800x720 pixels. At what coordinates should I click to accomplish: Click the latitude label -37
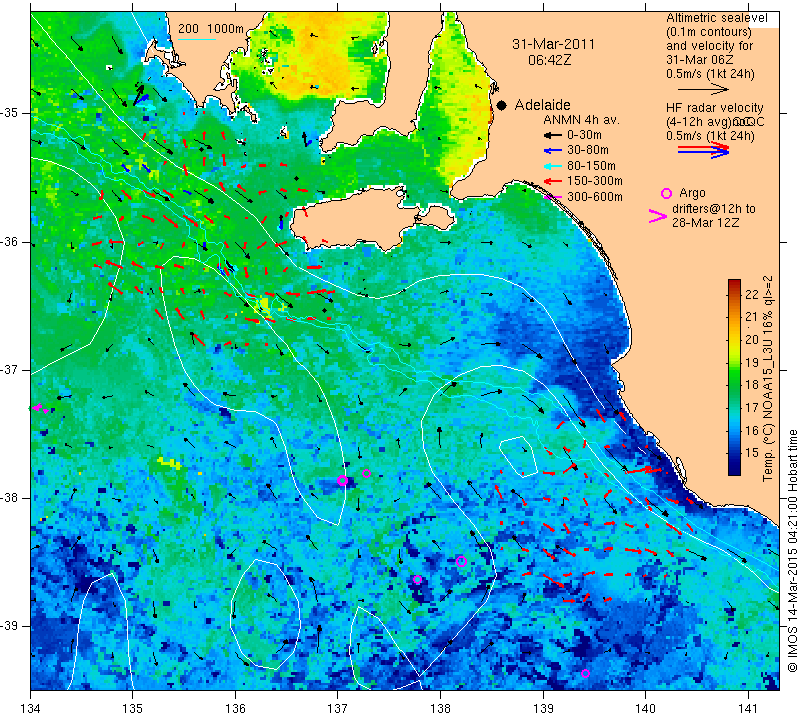tap(11, 369)
